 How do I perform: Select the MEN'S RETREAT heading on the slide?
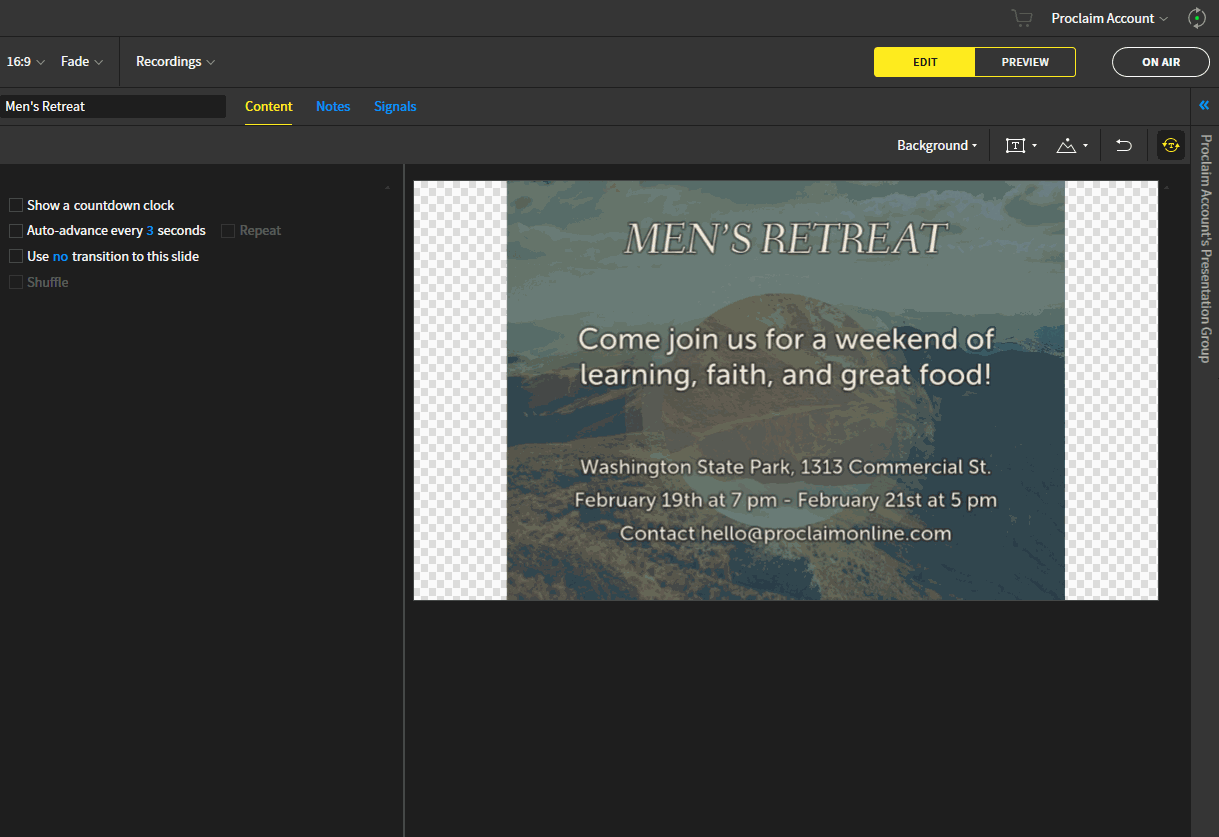tap(785, 239)
